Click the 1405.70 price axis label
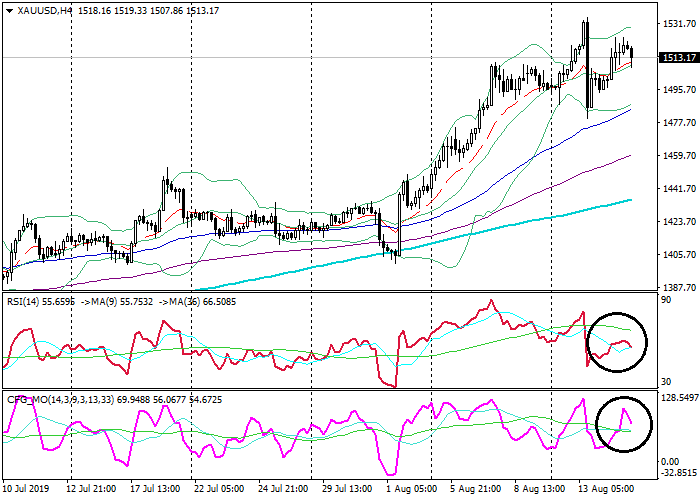Screen dimensions: 700x500 click(x=677, y=255)
